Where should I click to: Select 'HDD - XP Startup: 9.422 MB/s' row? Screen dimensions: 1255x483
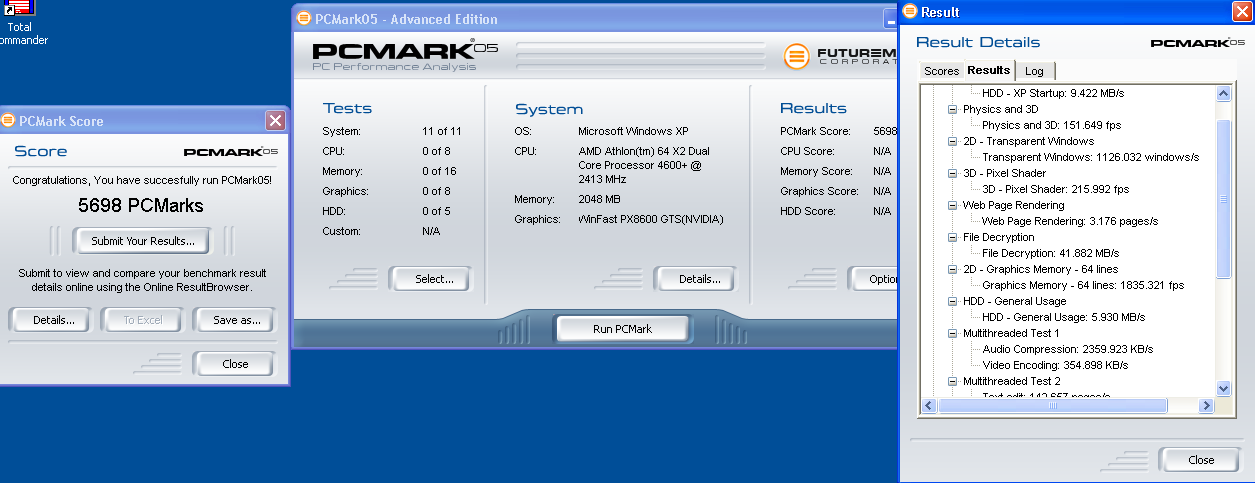1053,93
